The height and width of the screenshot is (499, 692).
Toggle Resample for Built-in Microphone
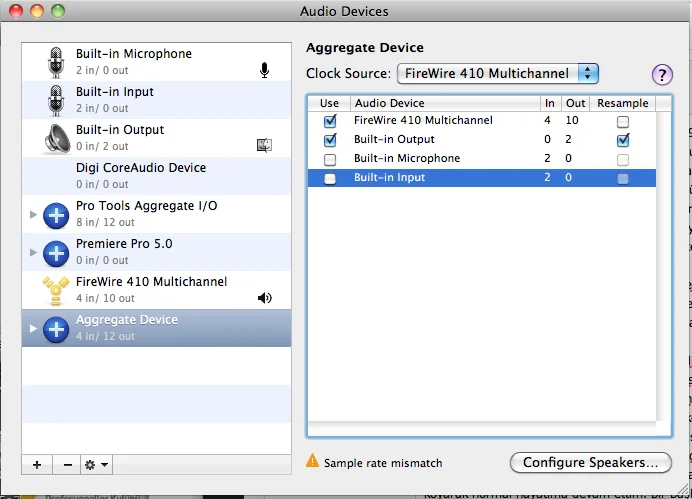[623, 159]
